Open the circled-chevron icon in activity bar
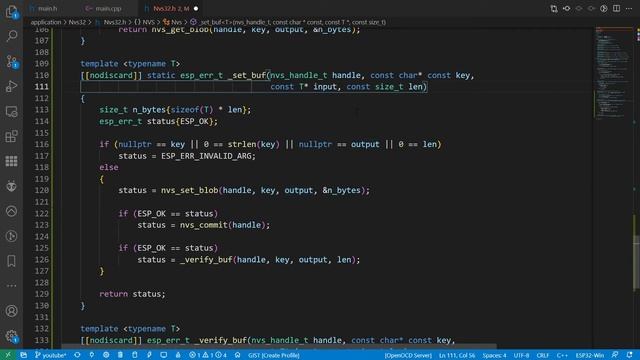The image size is (640, 360). 11,211
